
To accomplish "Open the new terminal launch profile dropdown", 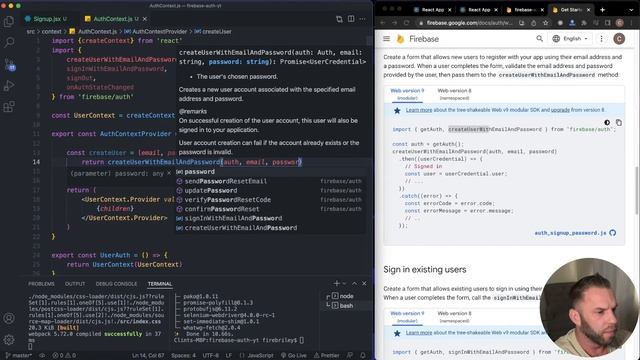I will pyautogui.click(x=344, y=283).
